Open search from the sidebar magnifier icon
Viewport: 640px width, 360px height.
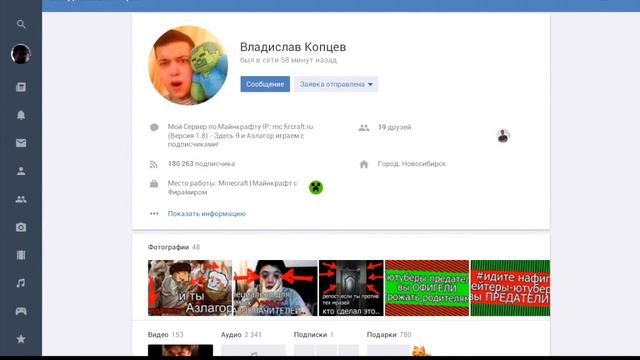[x=21, y=24]
